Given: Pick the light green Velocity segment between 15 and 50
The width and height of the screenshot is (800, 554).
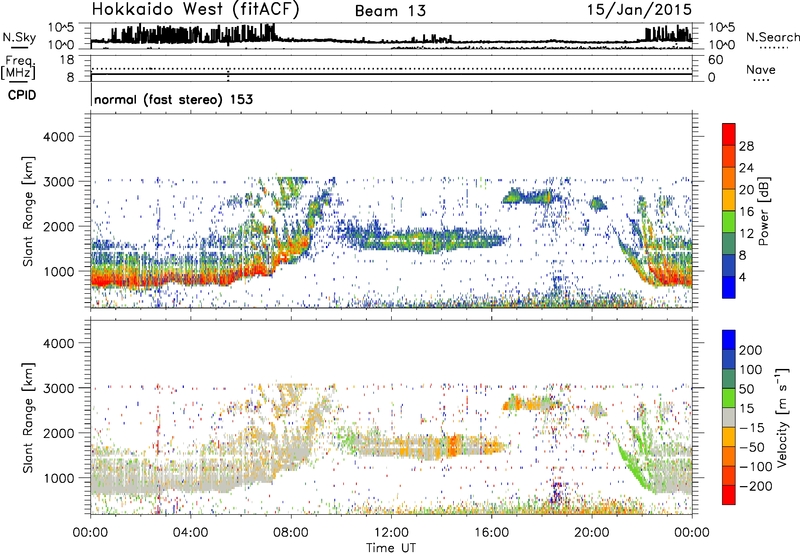Looking at the screenshot, I should (x=729, y=398).
